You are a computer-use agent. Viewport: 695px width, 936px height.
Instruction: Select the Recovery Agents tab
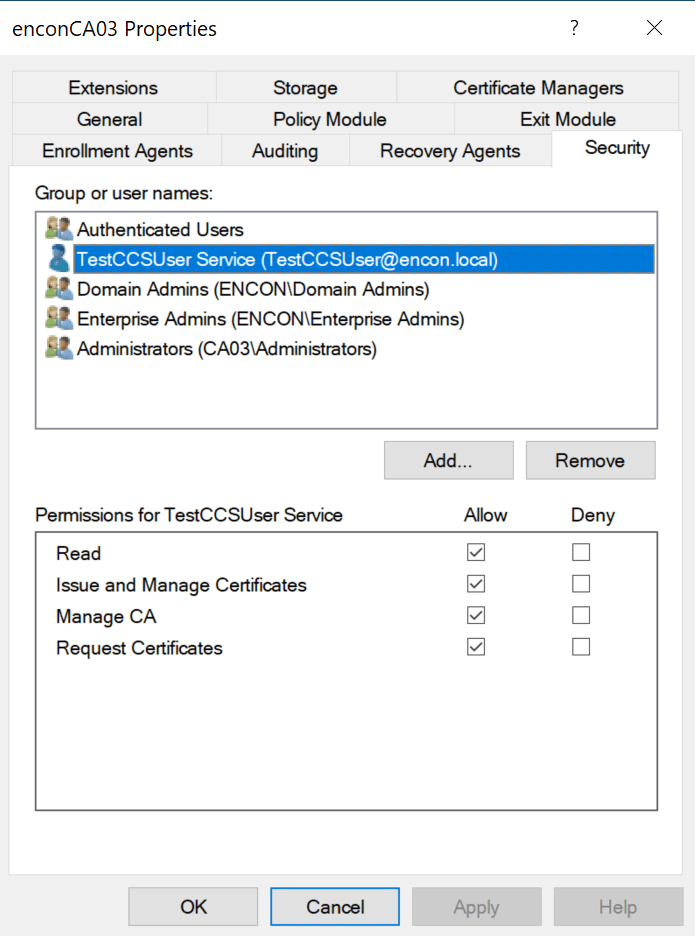(450, 151)
